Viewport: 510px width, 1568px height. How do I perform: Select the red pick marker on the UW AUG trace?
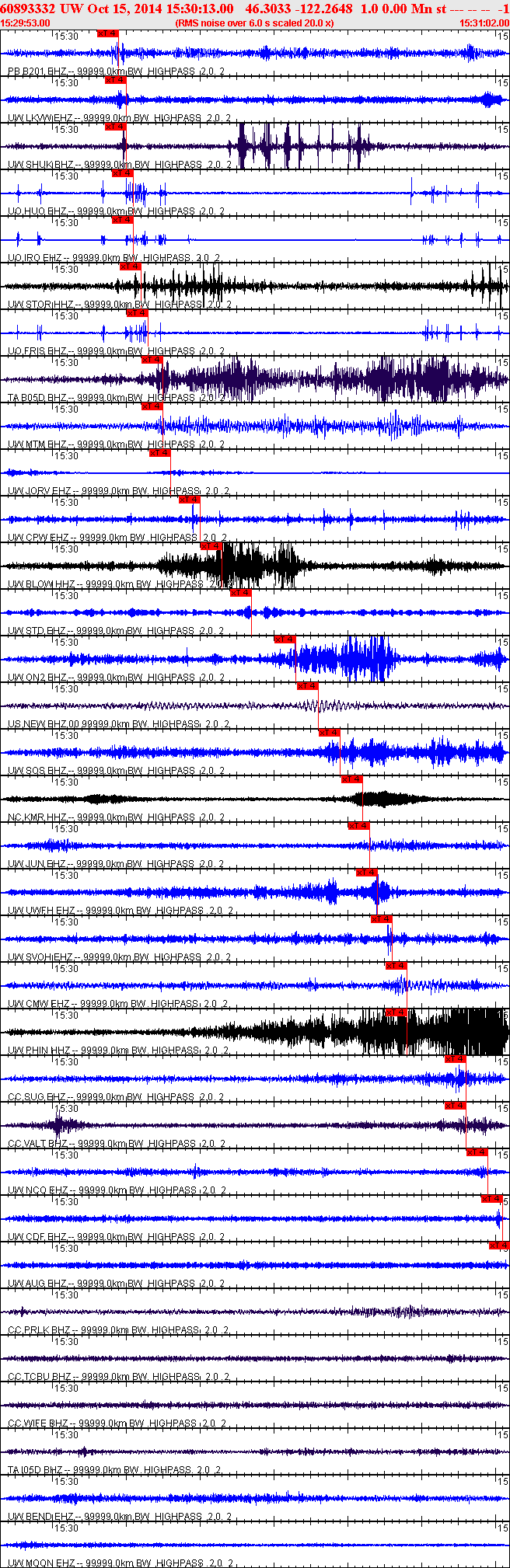click(x=498, y=1246)
